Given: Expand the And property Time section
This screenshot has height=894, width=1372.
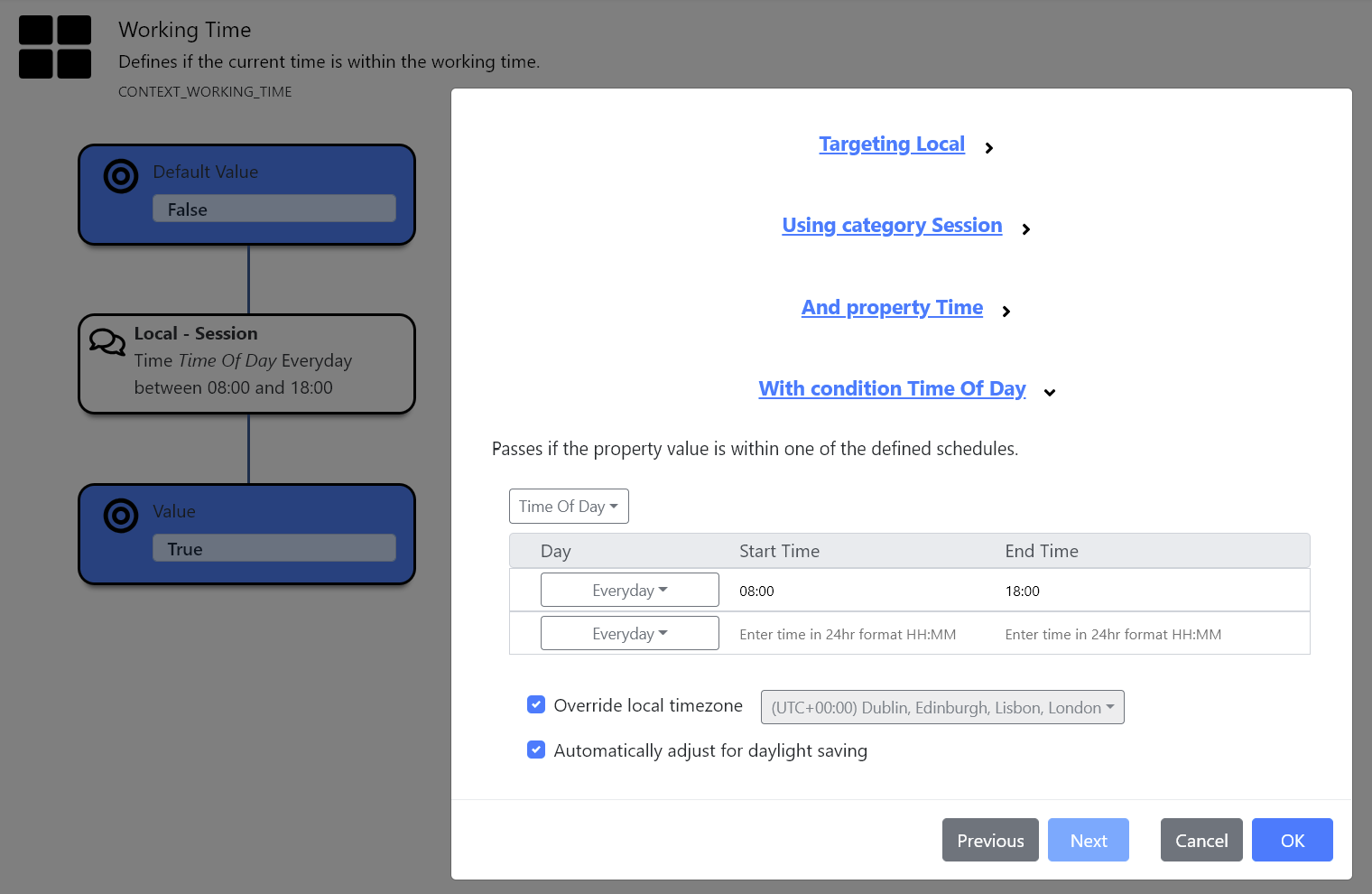Looking at the screenshot, I should click(x=1006, y=311).
